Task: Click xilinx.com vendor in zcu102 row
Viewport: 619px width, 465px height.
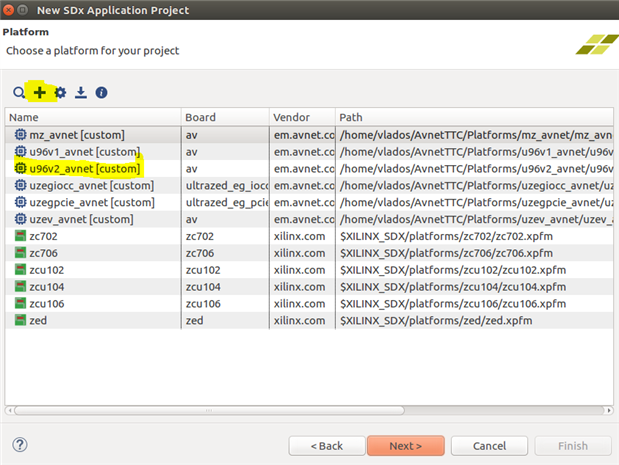Action: tap(300, 270)
